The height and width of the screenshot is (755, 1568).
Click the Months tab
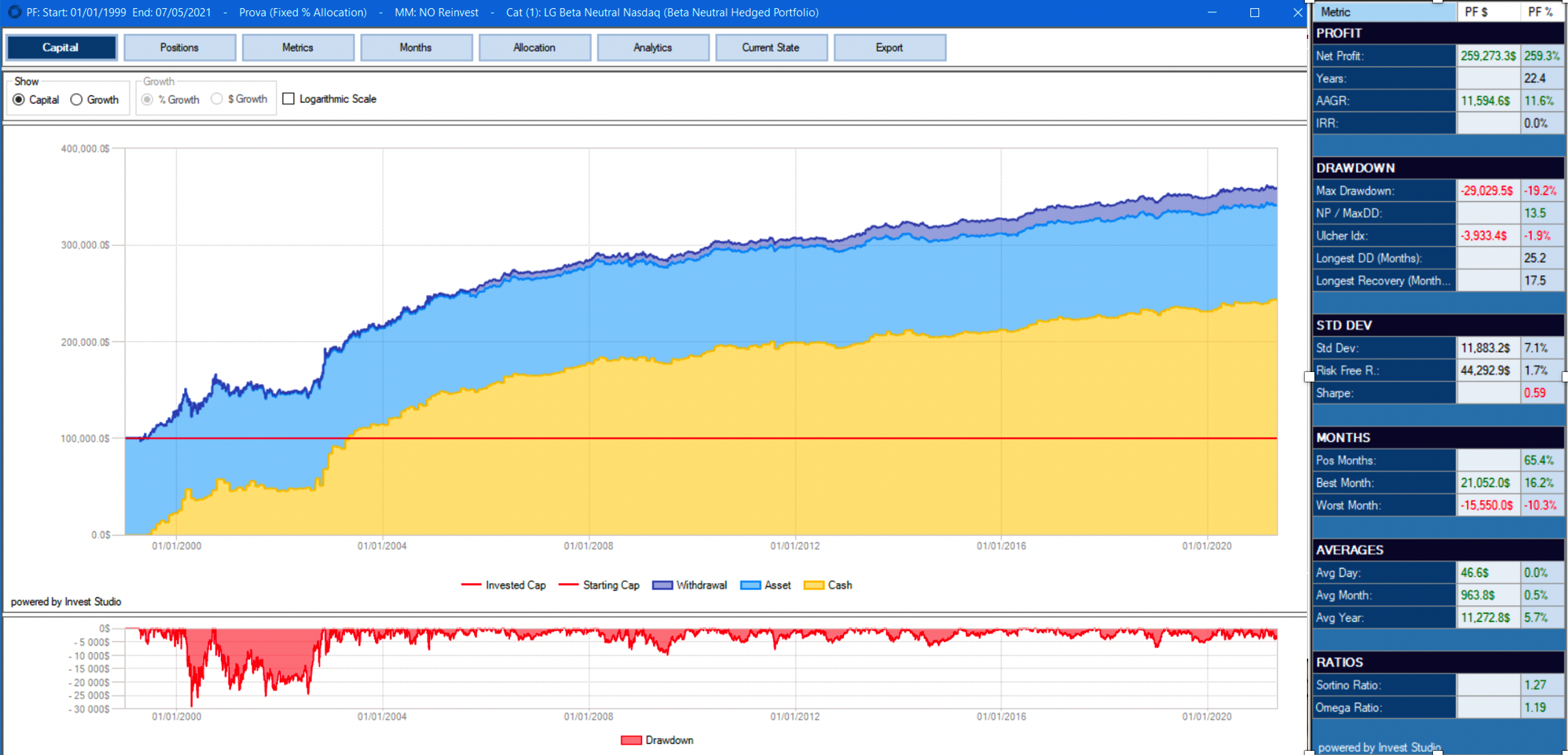click(x=415, y=46)
